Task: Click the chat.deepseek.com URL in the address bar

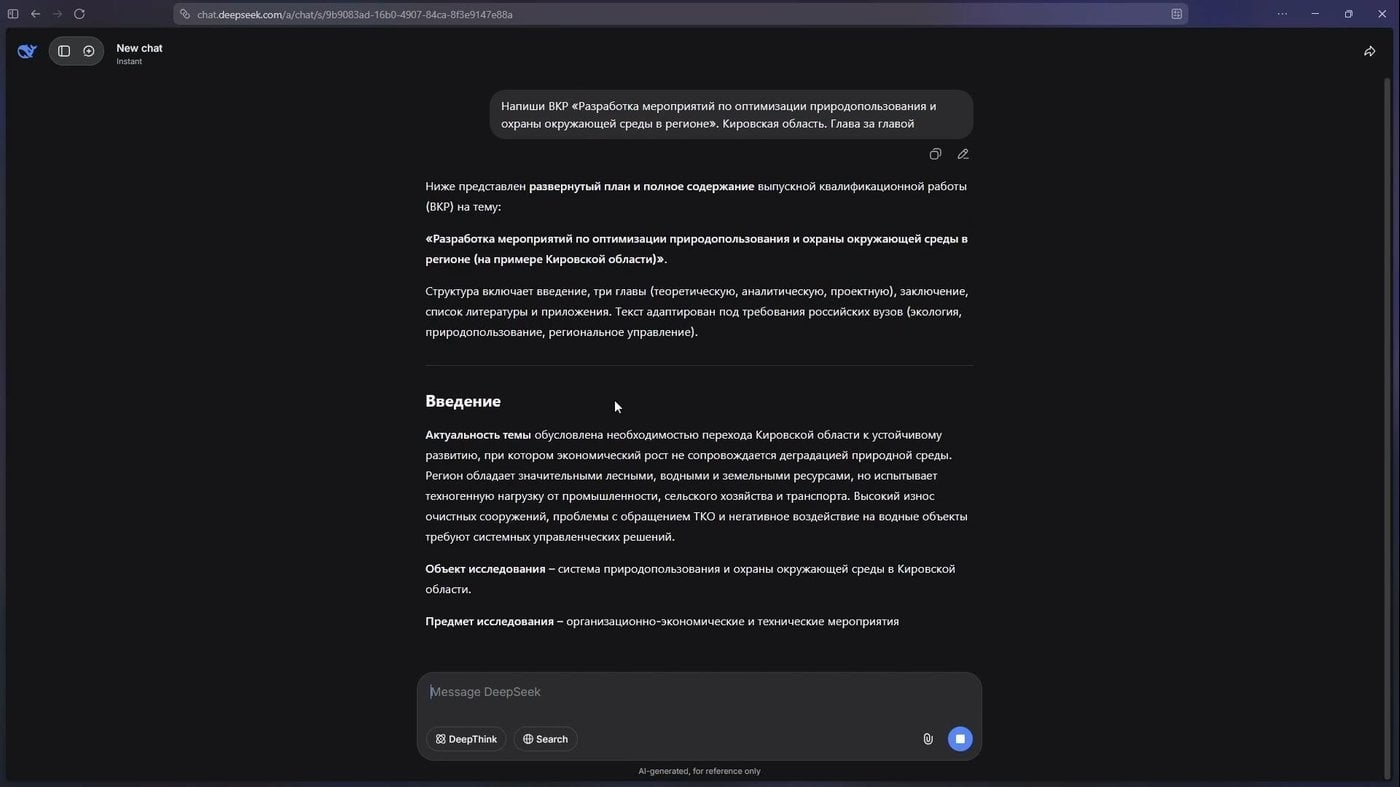Action: coord(355,14)
